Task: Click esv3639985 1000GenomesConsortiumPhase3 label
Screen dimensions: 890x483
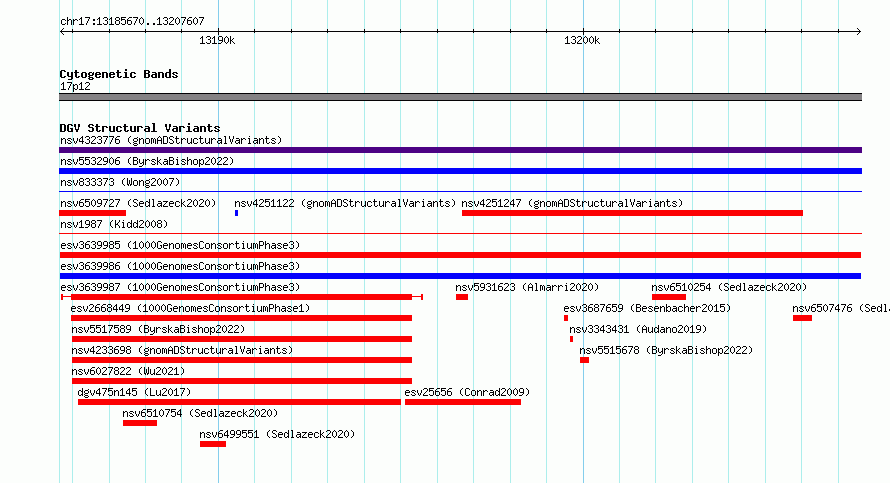Action: pos(180,245)
